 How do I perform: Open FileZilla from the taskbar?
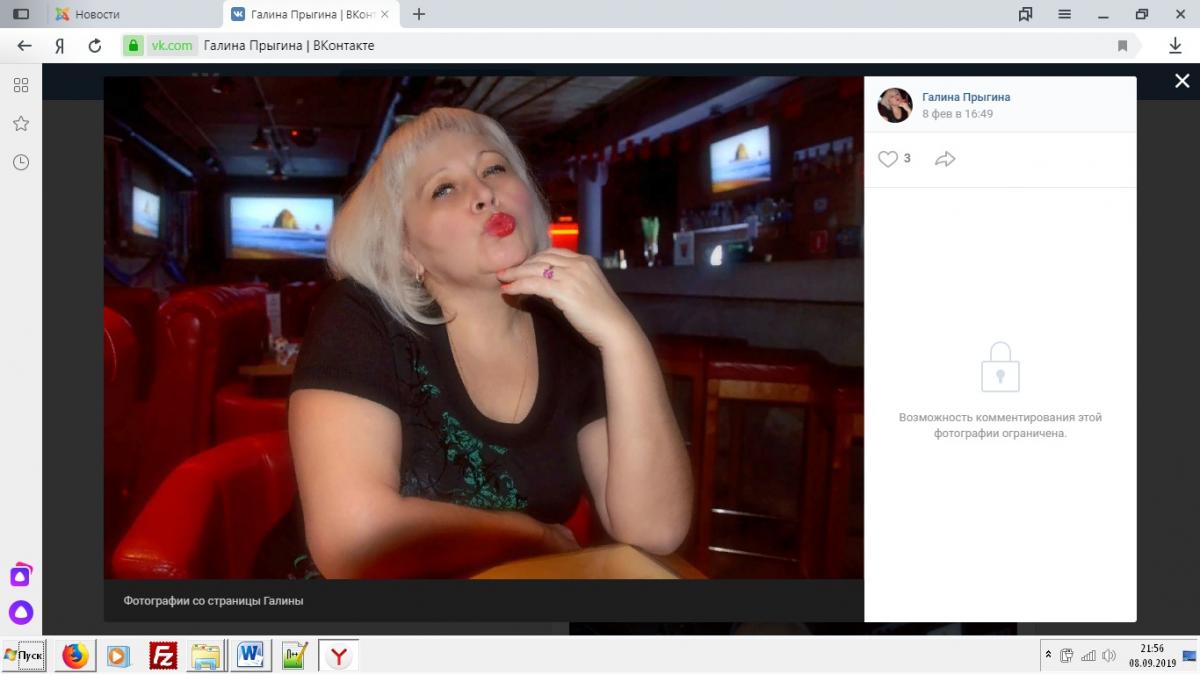(x=163, y=656)
